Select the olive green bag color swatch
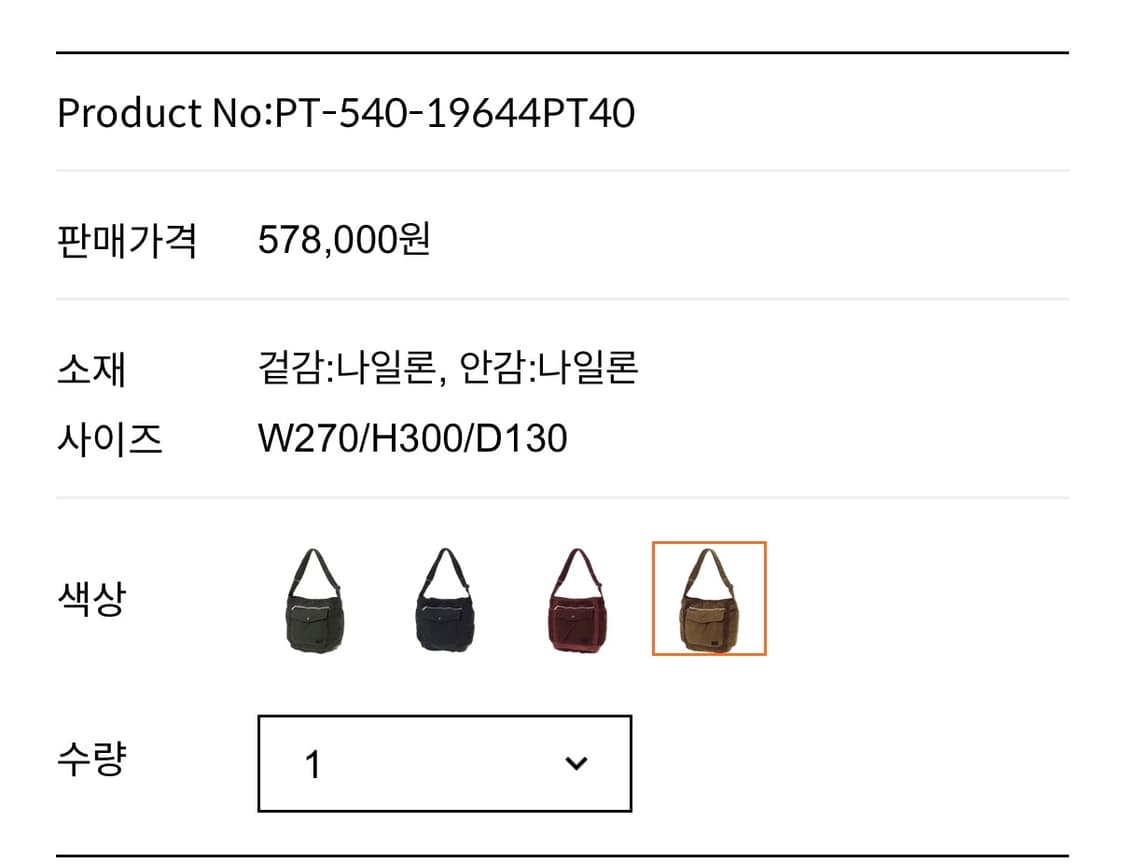This screenshot has height=865, width=1125. (315, 600)
